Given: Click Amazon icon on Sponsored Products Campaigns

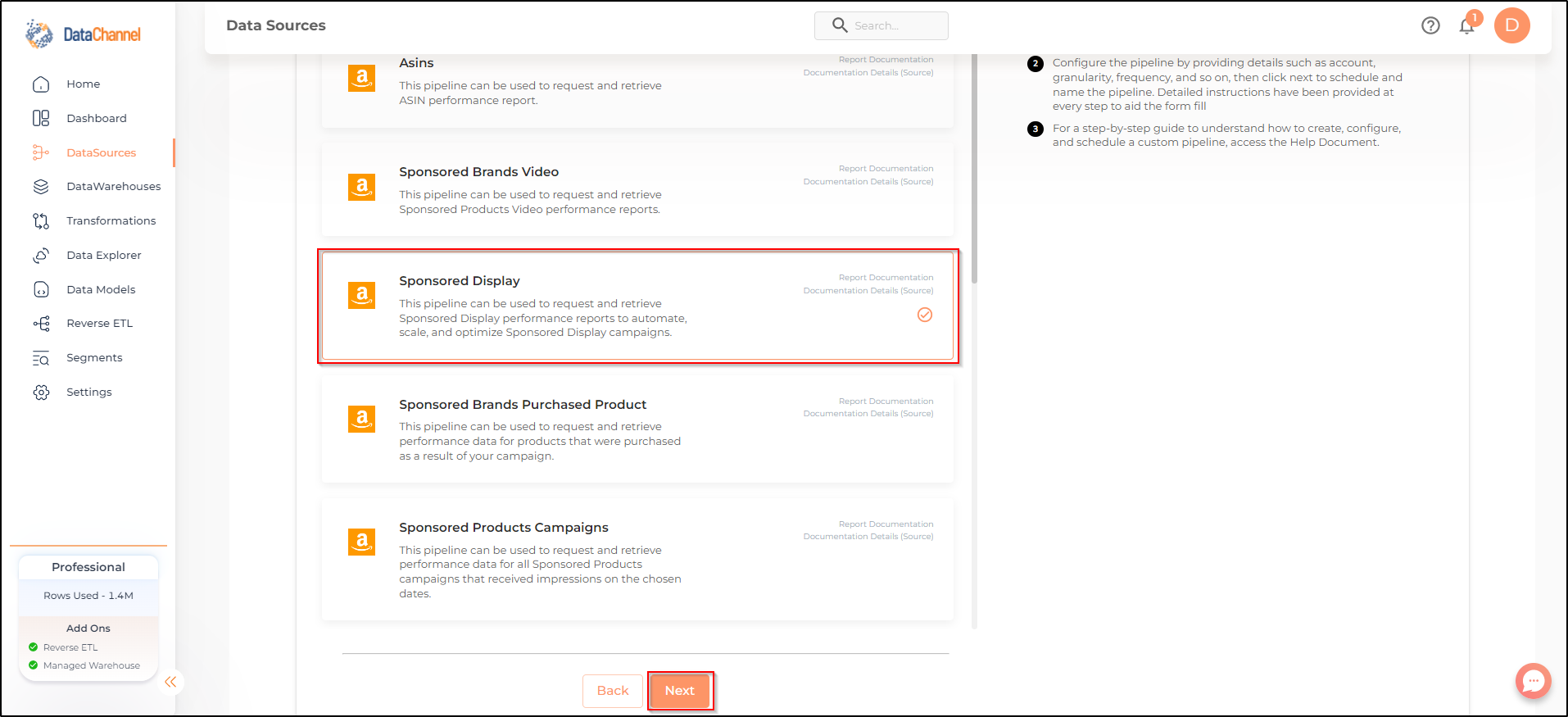Looking at the screenshot, I should point(361,542).
